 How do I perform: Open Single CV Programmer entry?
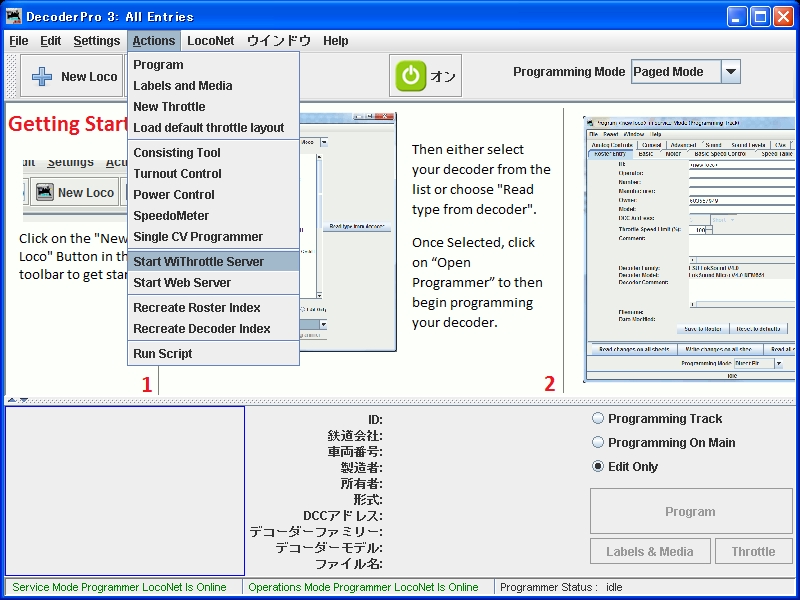coord(213,237)
